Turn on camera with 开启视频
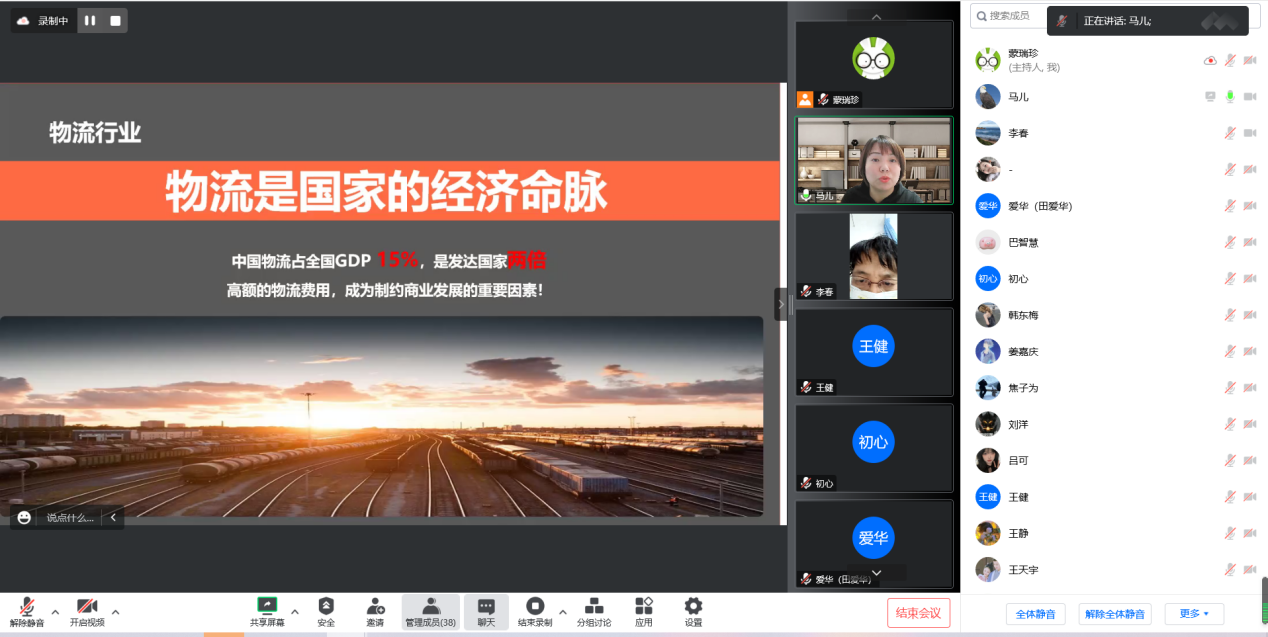The height and width of the screenshot is (637, 1268). (x=87, y=611)
